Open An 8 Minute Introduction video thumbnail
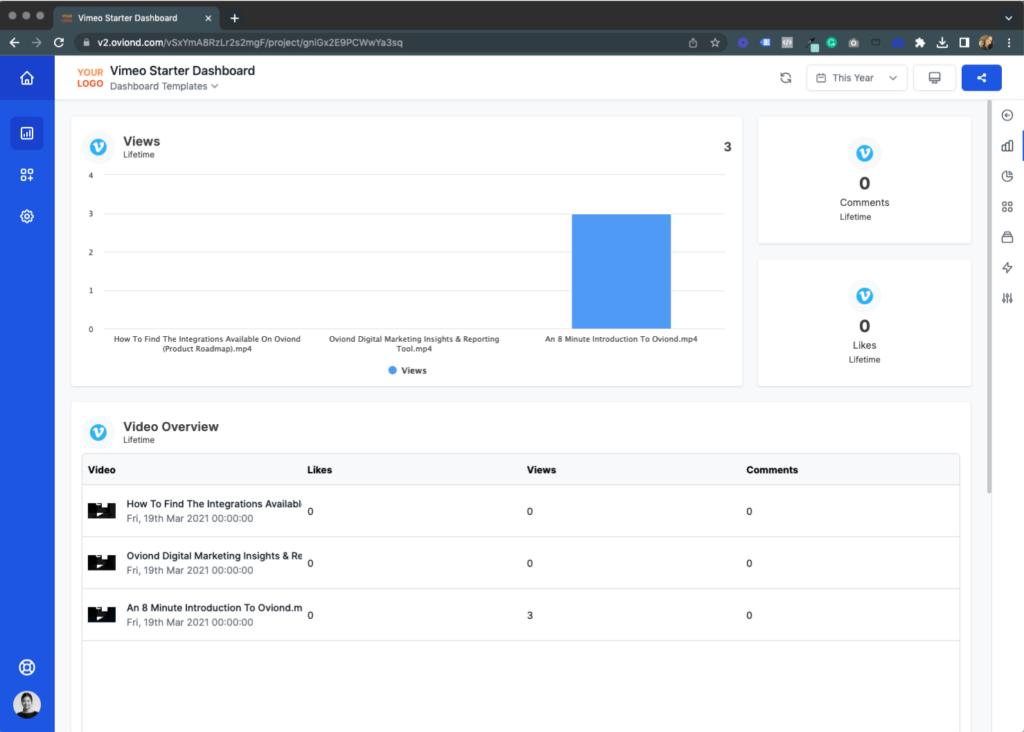The height and width of the screenshot is (732, 1024). point(102,614)
